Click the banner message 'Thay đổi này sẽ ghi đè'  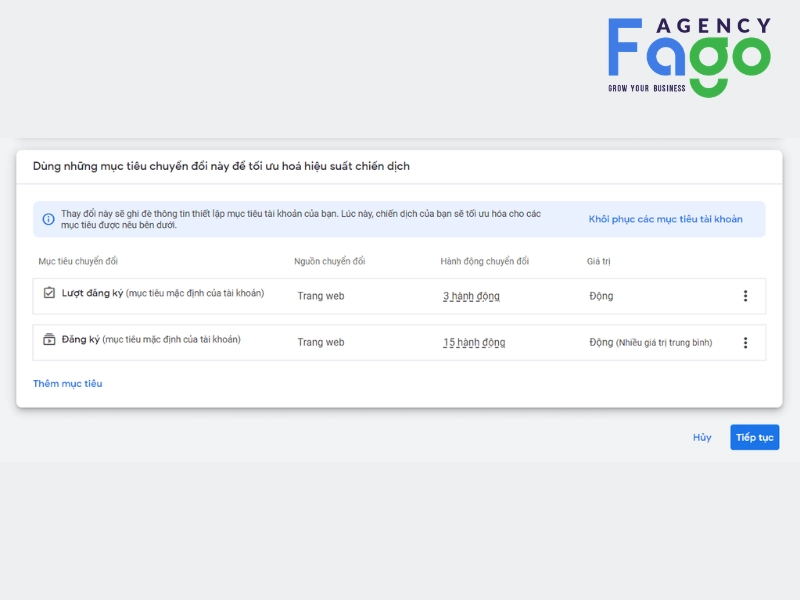[301, 219]
